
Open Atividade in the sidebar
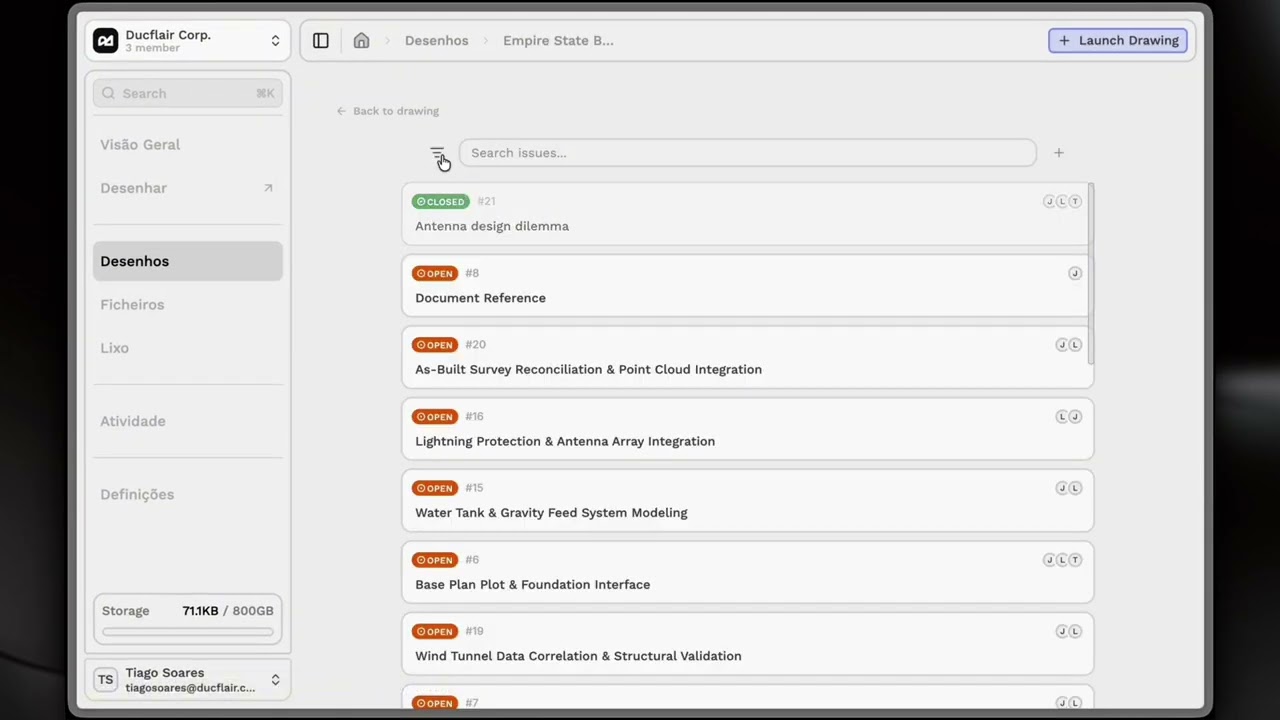coord(133,421)
